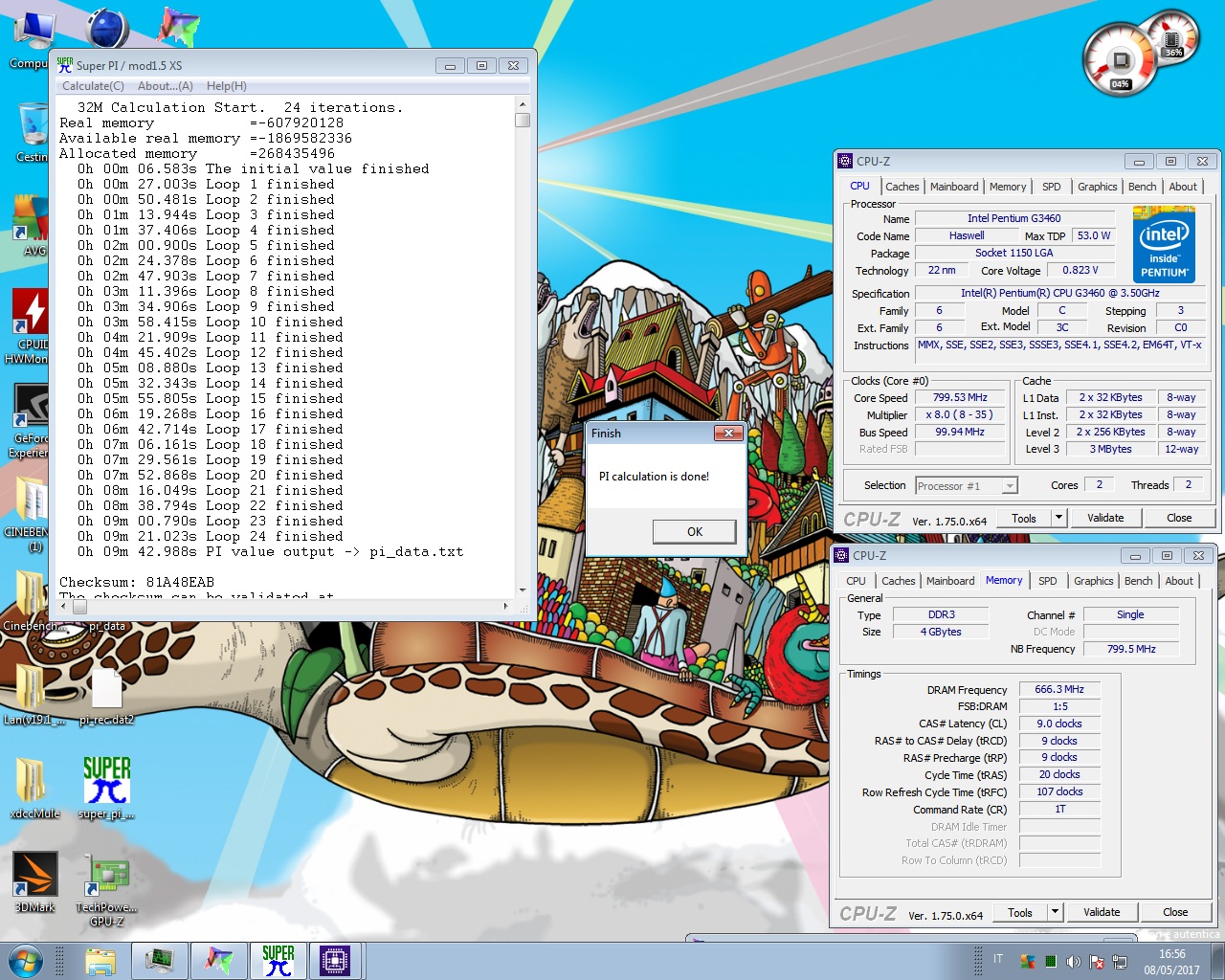Click the upper CPU-Z window title icon
This screenshot has height=980, width=1225.
pyautogui.click(x=845, y=161)
